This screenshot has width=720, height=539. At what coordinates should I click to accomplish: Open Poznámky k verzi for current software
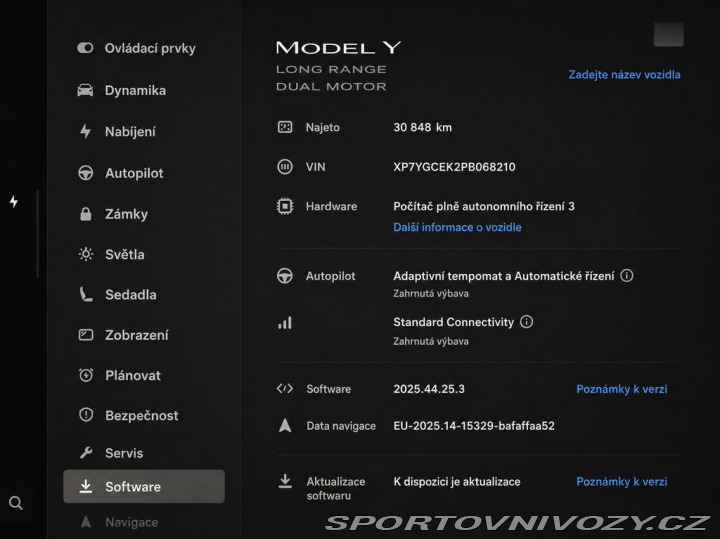point(622,389)
